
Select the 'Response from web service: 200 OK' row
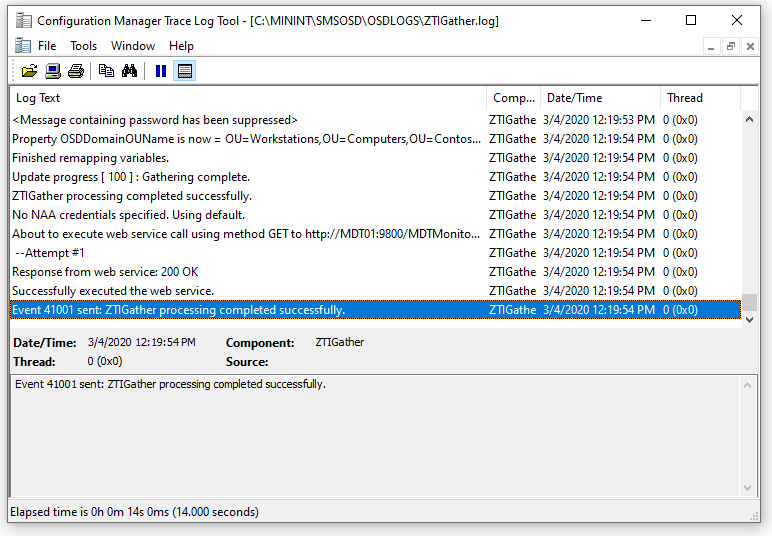105,272
